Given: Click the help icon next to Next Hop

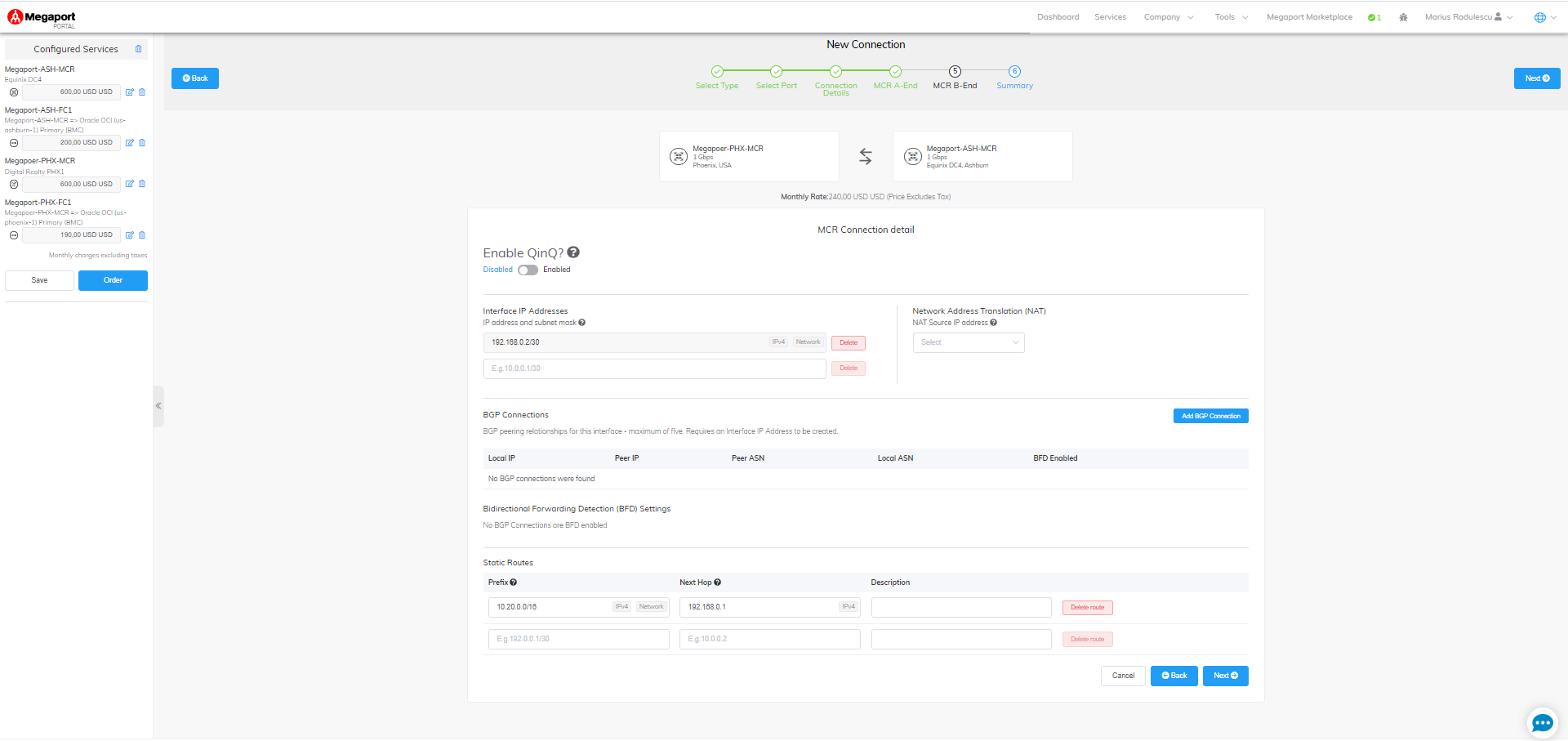Looking at the screenshot, I should 717,583.
